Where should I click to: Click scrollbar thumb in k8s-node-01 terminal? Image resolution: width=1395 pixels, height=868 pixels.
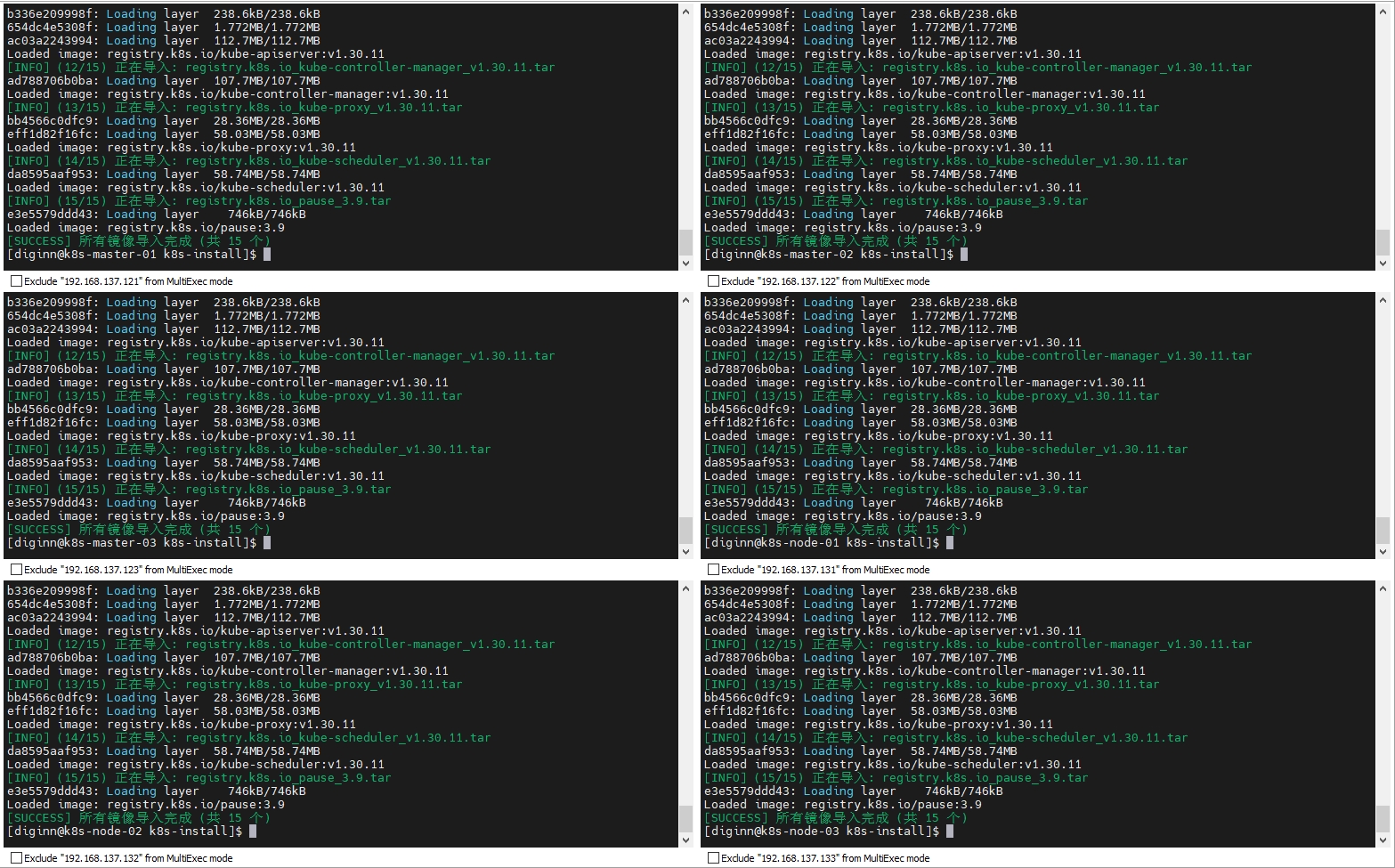pos(1383,531)
